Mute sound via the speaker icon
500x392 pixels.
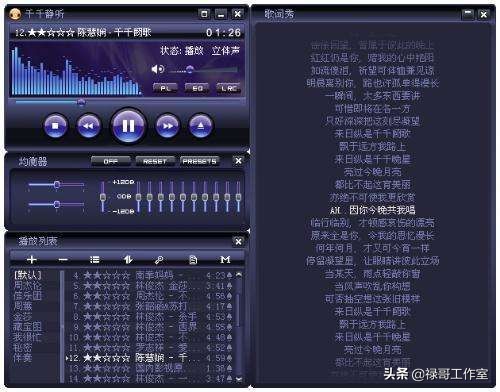(x=157, y=69)
